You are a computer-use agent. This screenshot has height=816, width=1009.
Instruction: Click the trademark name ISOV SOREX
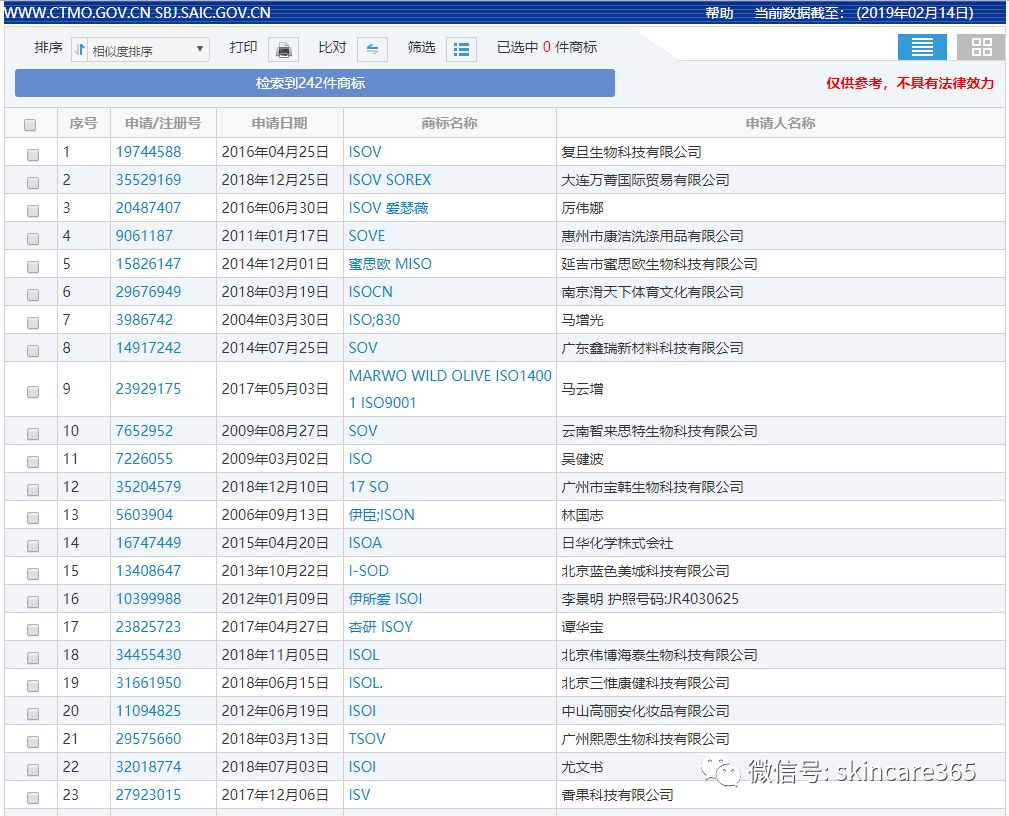390,179
